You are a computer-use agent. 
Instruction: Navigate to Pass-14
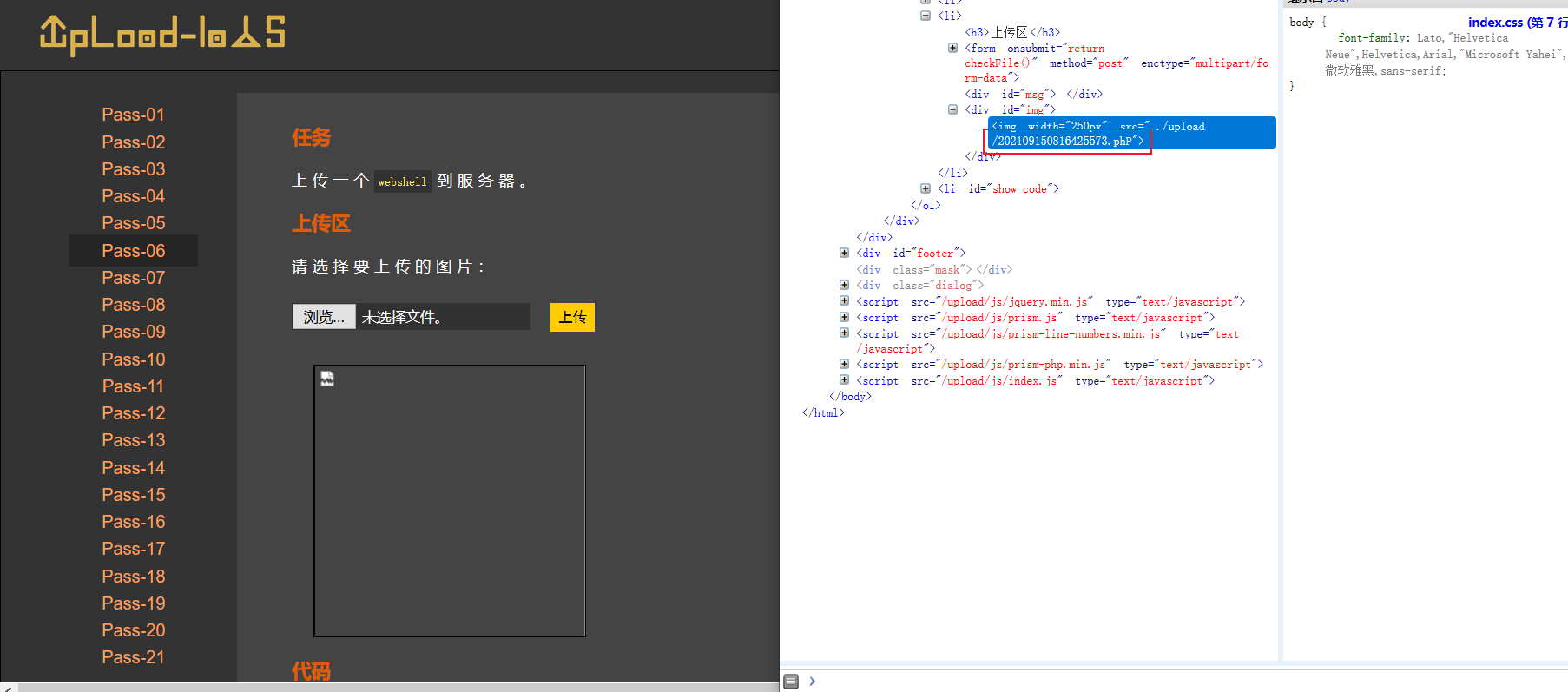coord(133,468)
